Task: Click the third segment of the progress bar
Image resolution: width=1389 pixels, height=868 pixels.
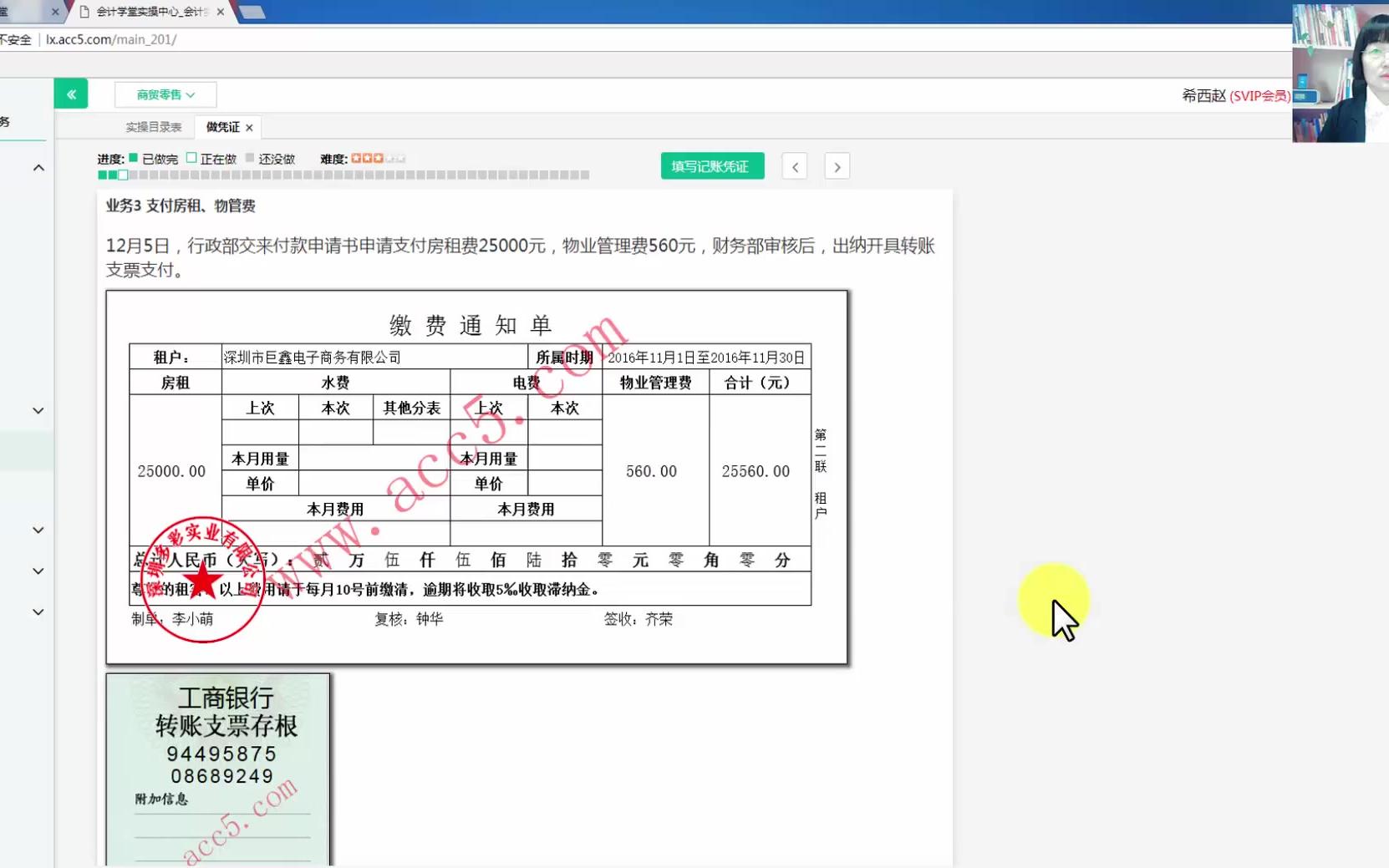Action: click(122, 175)
